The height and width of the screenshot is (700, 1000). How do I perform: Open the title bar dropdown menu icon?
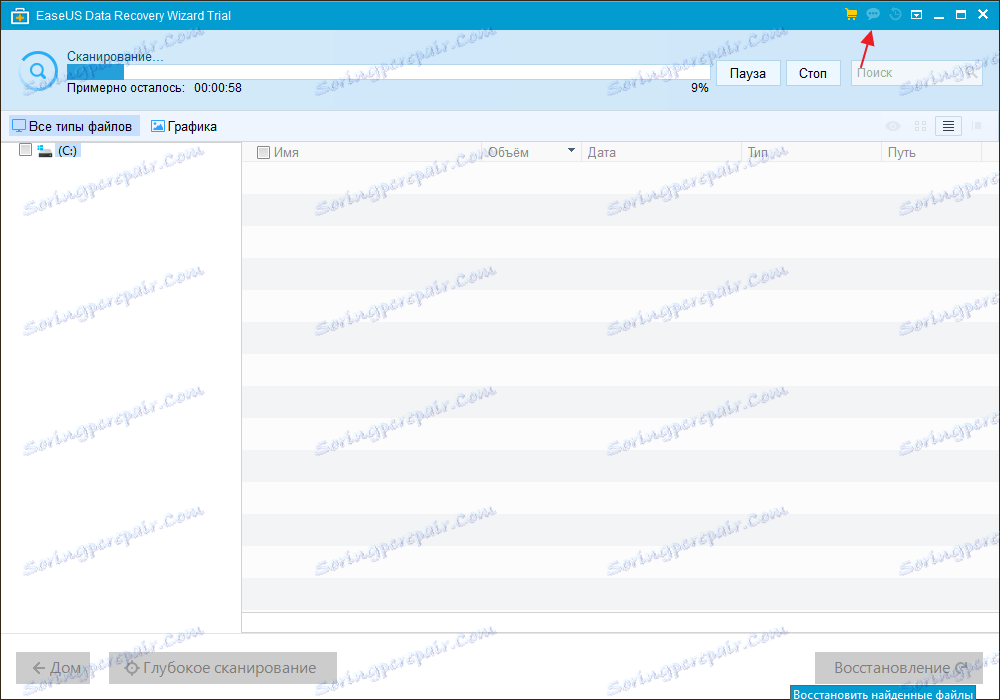[x=916, y=15]
